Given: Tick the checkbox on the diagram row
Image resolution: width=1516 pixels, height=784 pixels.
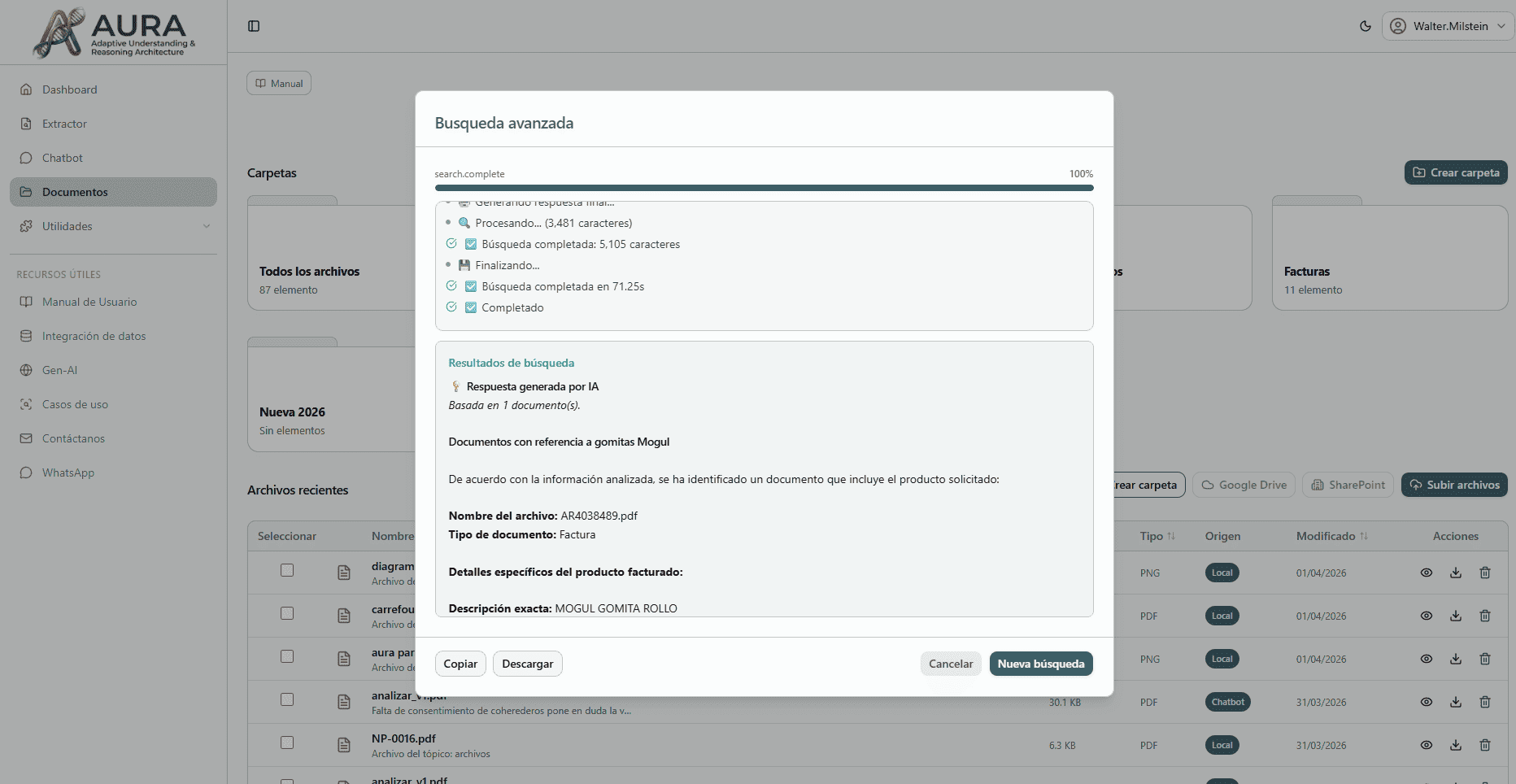Looking at the screenshot, I should coord(286,571).
